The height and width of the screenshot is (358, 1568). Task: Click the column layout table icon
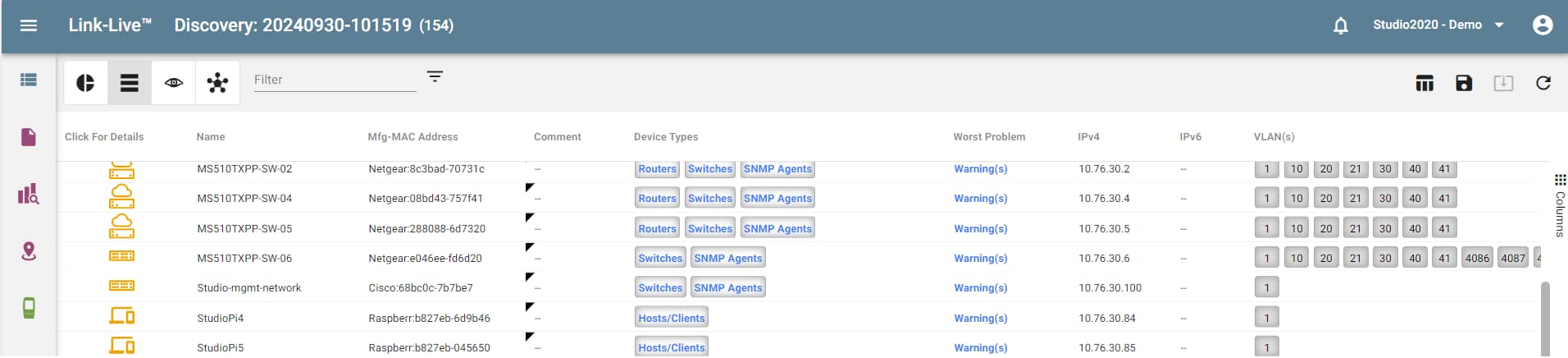click(1424, 83)
